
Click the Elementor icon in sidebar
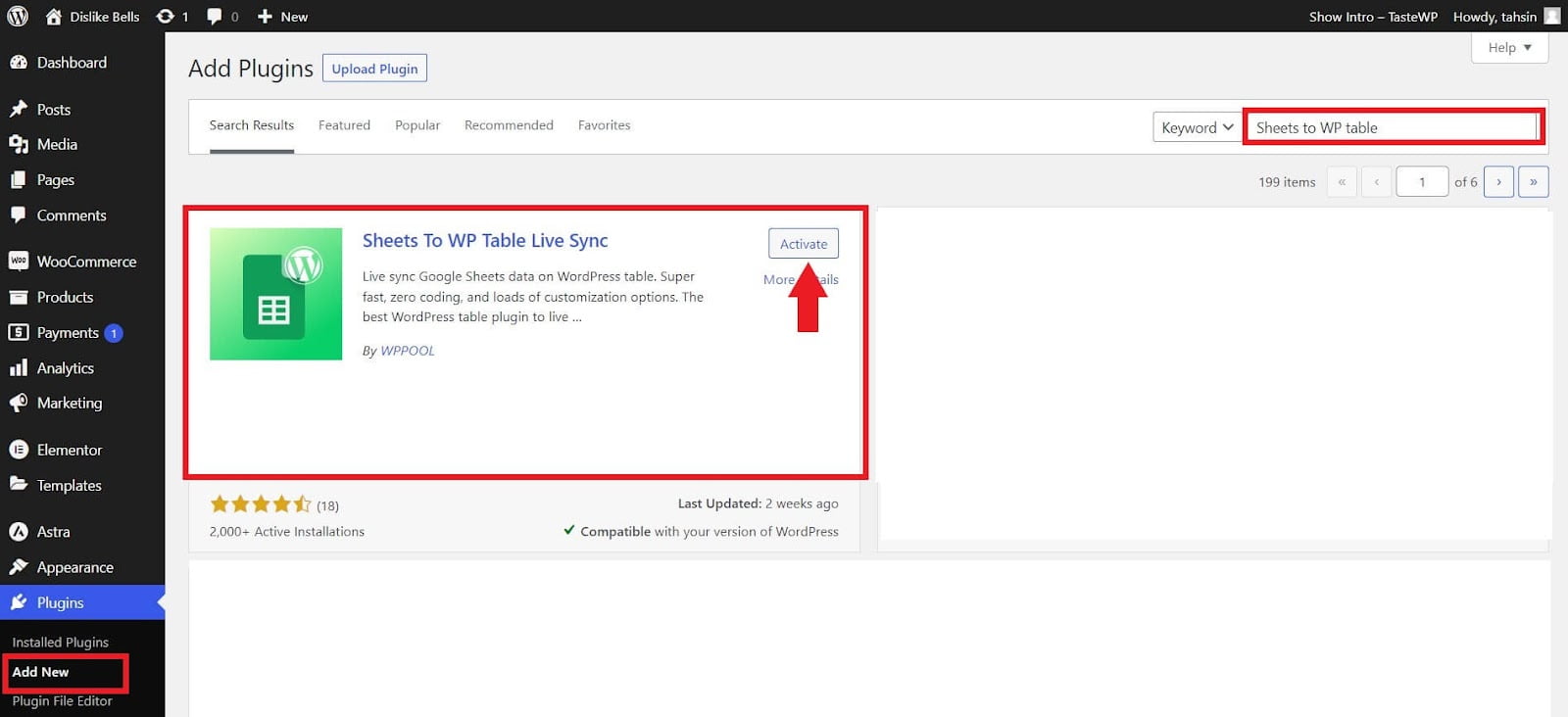tap(19, 450)
